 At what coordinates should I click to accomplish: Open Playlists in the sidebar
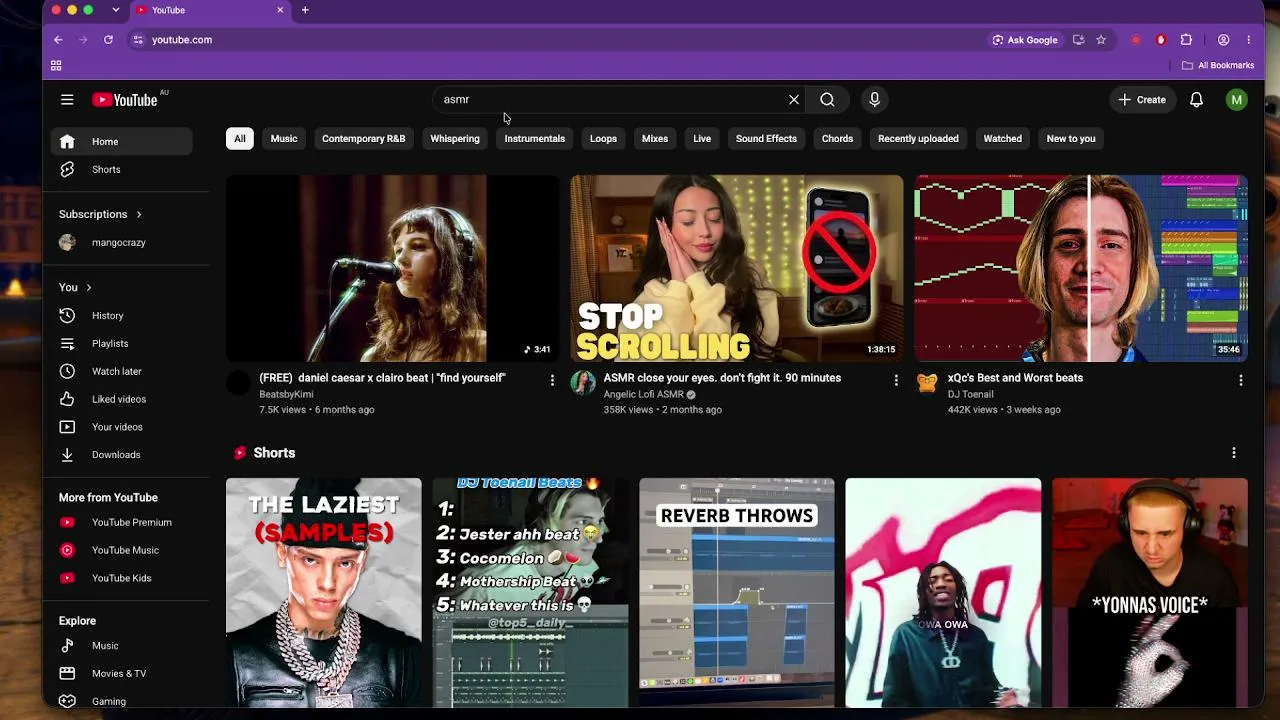[121, 344]
